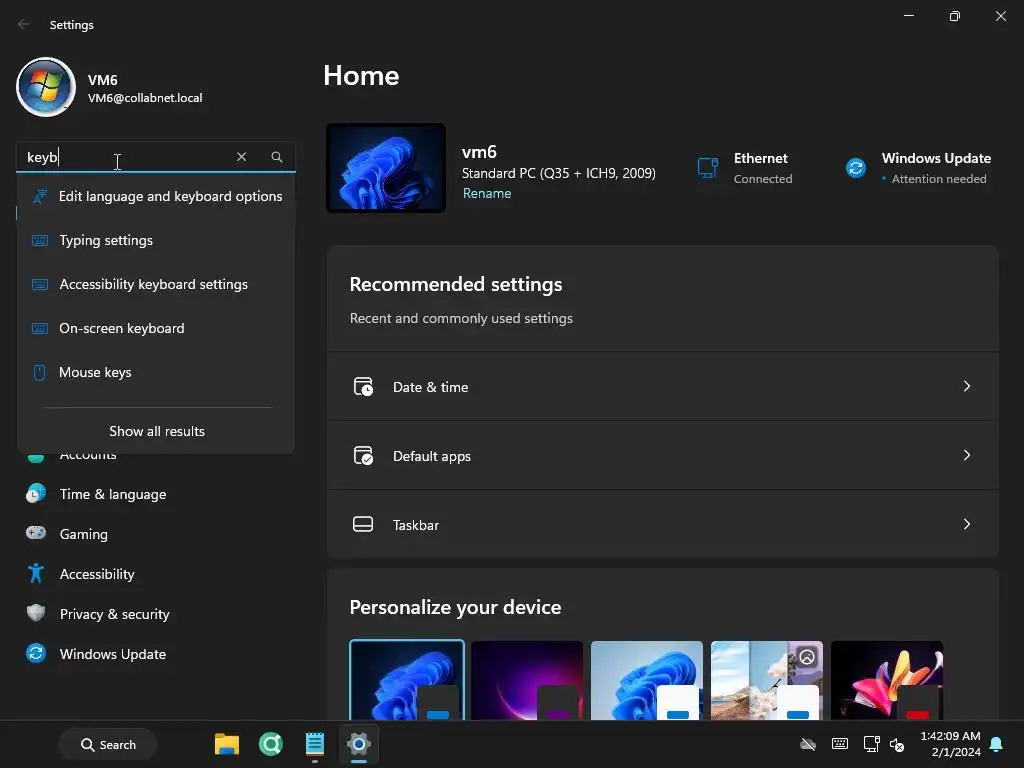This screenshot has height=768, width=1024.
Task: Select the light blue bloom theme thumbnail
Action: (647, 680)
